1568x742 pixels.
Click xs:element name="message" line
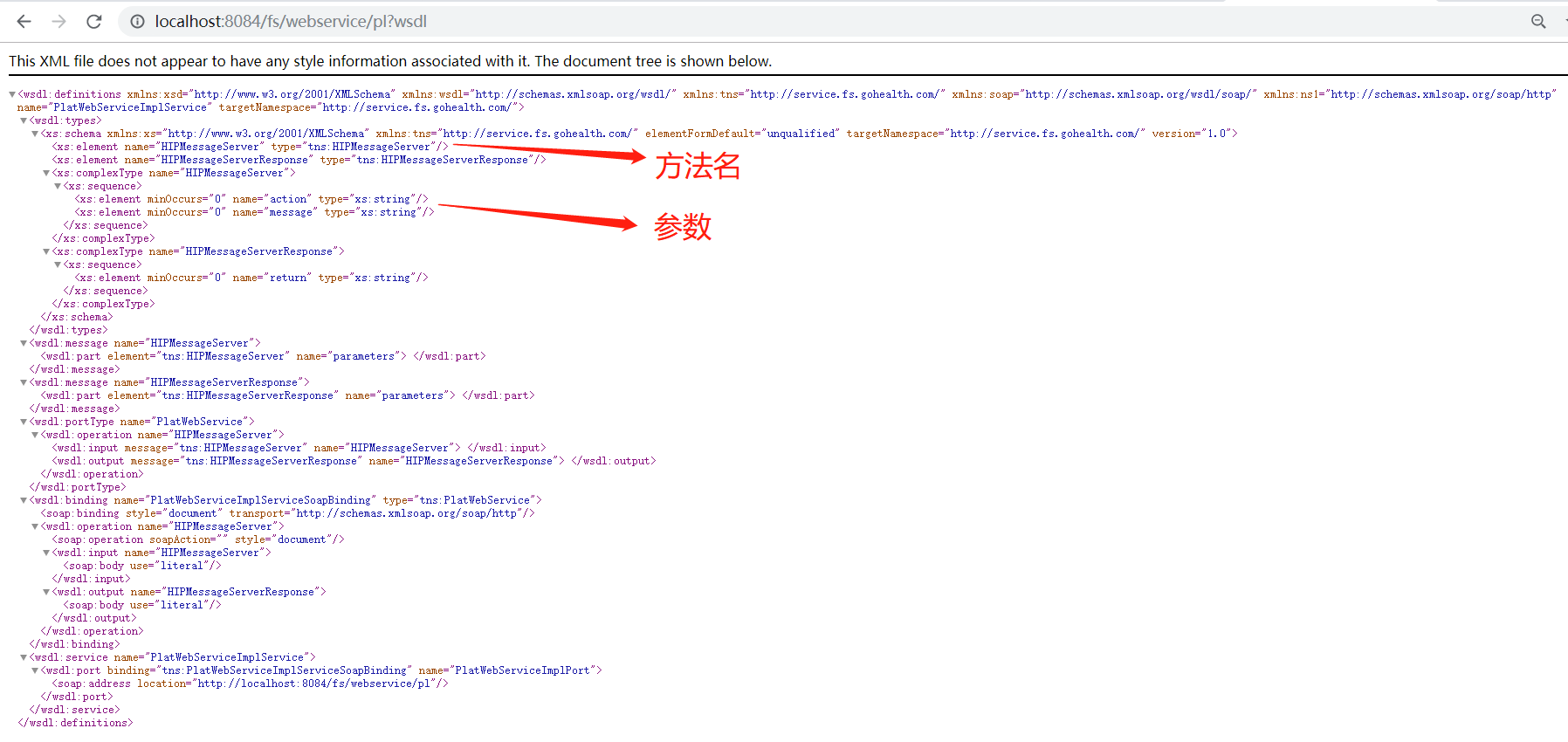click(x=254, y=212)
